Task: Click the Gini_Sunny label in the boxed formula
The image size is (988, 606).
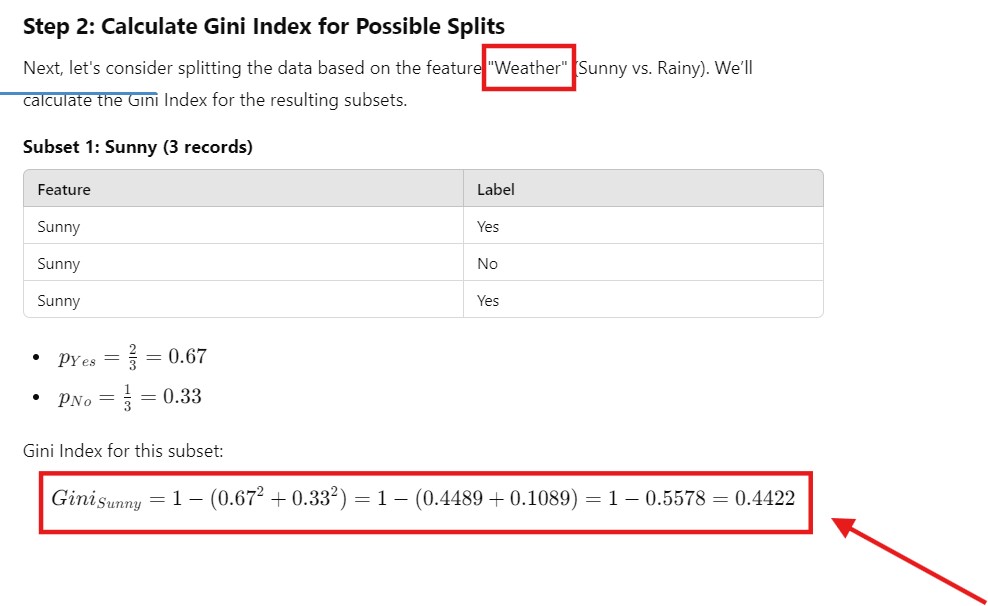Action: pyautogui.click(x=96, y=499)
